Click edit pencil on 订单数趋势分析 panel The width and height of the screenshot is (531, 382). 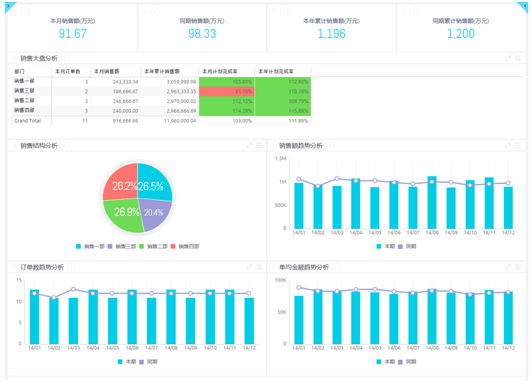249,267
